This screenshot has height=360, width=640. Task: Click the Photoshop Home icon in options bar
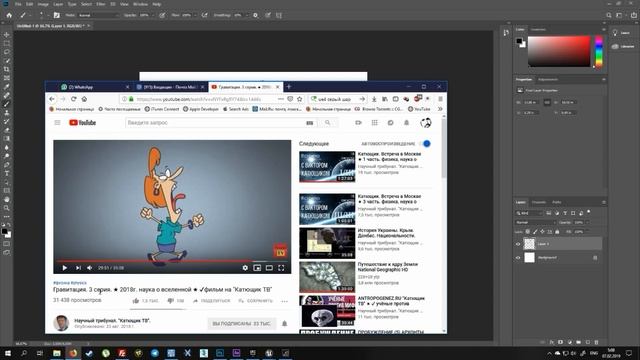[9, 15]
